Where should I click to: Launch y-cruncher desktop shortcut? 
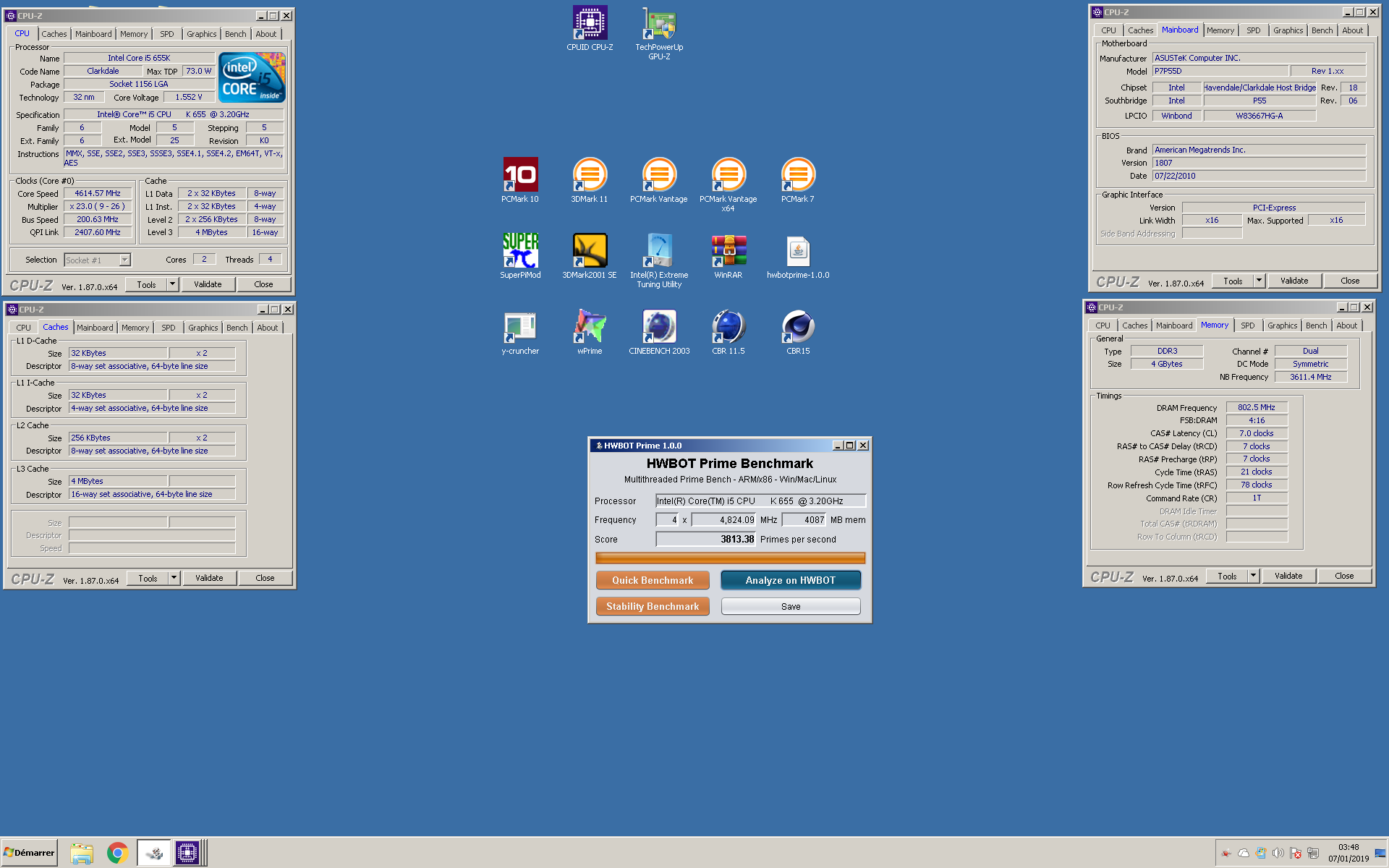point(520,332)
